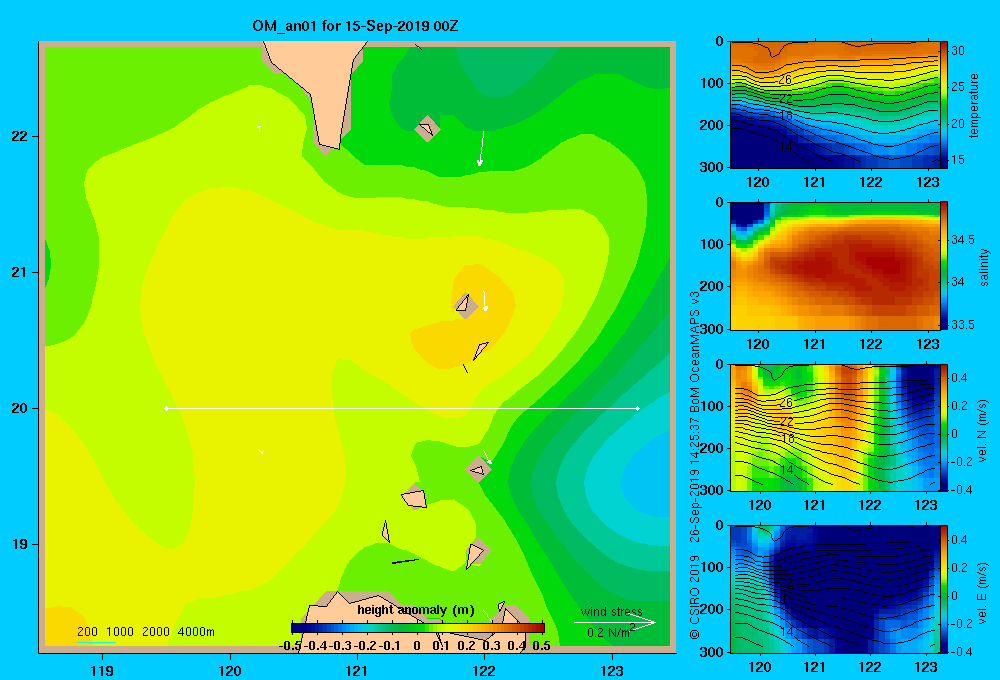Click the temperature color scale bar
Image resolution: width=1000 pixels, height=680 pixels.
coord(944,105)
